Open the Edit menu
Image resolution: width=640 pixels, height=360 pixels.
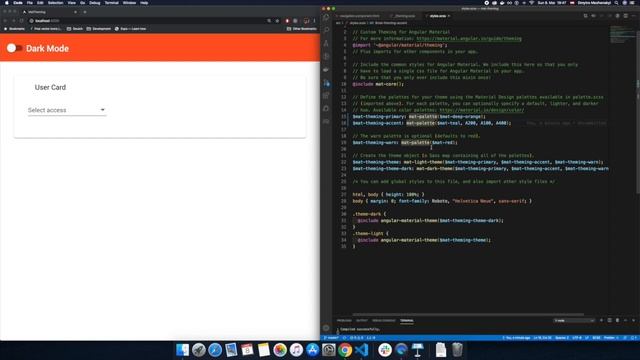[40, 2]
